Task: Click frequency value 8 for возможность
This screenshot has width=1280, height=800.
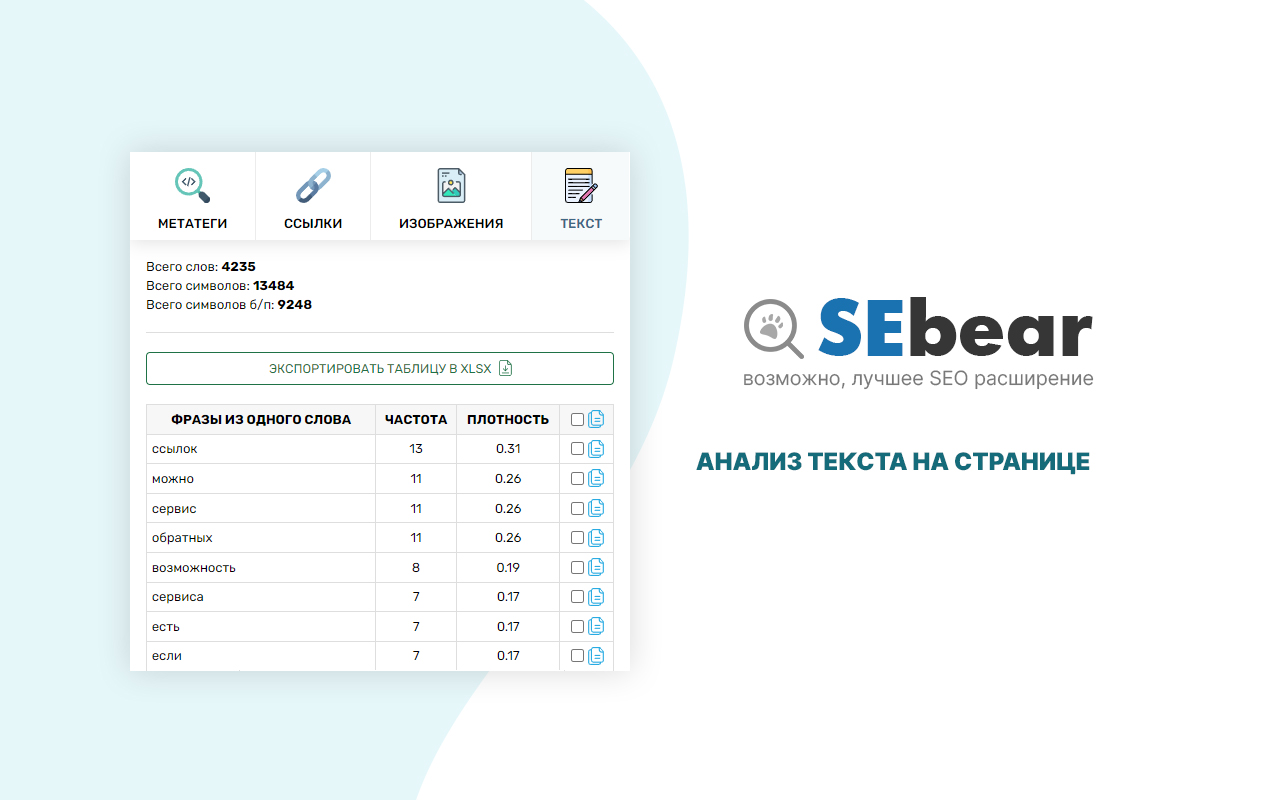Action: click(x=416, y=567)
